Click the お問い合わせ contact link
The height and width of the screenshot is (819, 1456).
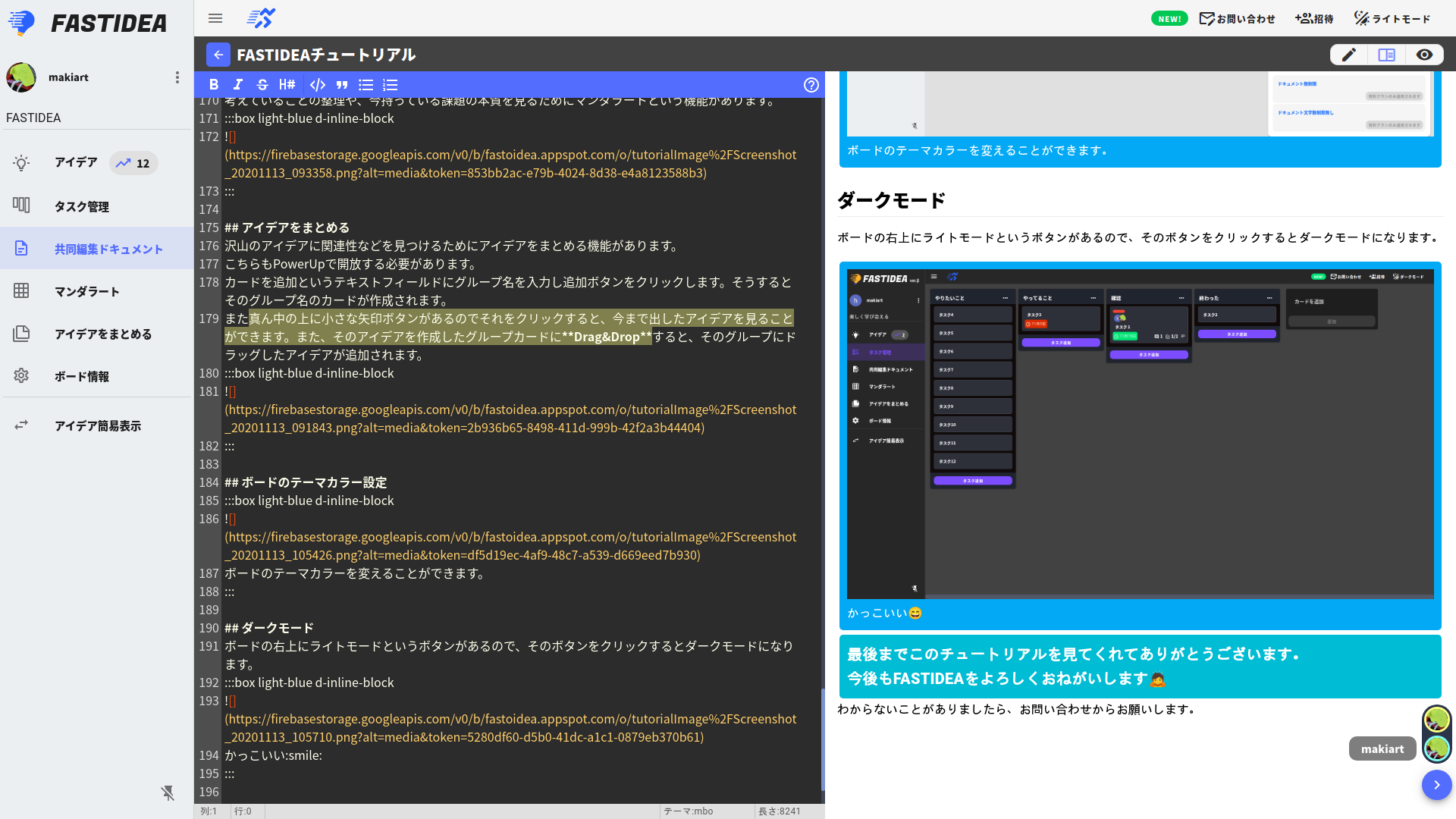pos(1237,19)
